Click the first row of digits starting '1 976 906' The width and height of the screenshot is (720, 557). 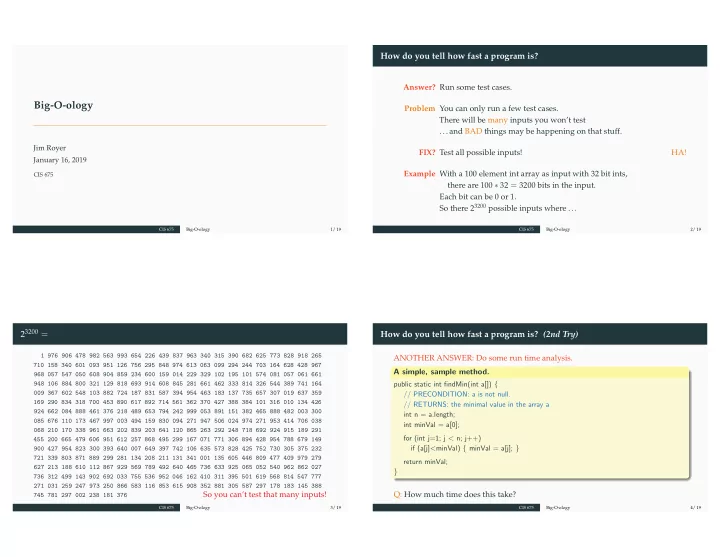(x=181, y=355)
